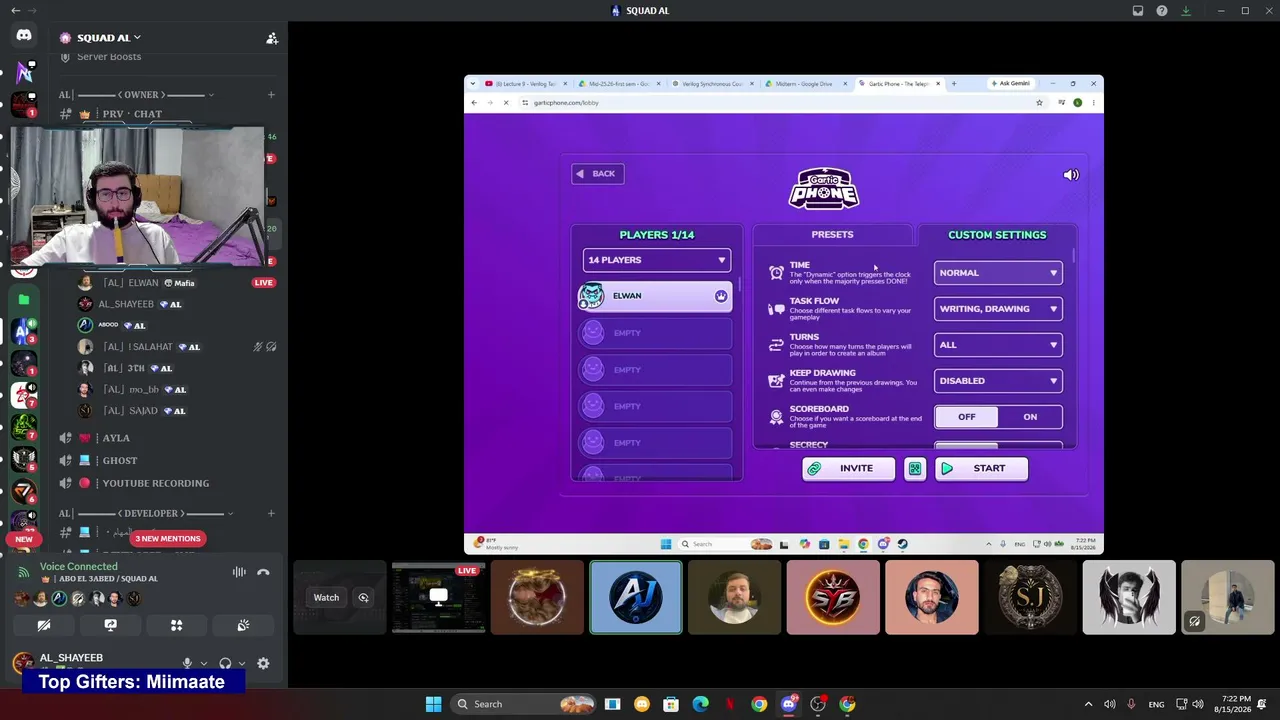The width and height of the screenshot is (1280, 720).
Task: Open Discord user settings gear
Action: coord(263,663)
